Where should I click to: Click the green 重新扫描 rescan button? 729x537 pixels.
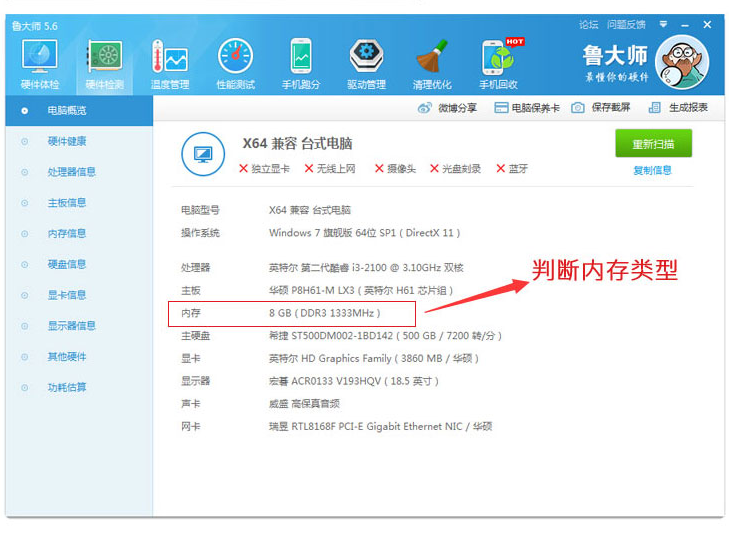coord(653,144)
